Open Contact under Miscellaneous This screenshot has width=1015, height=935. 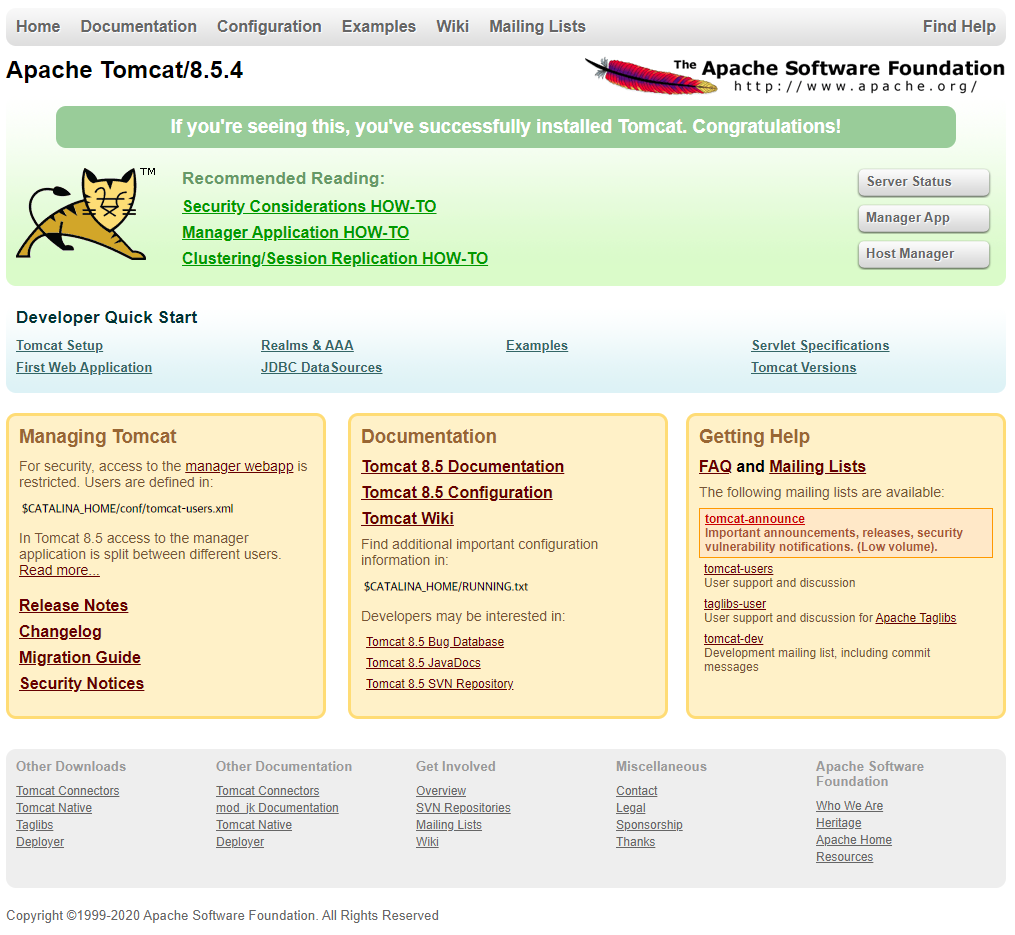(x=637, y=791)
